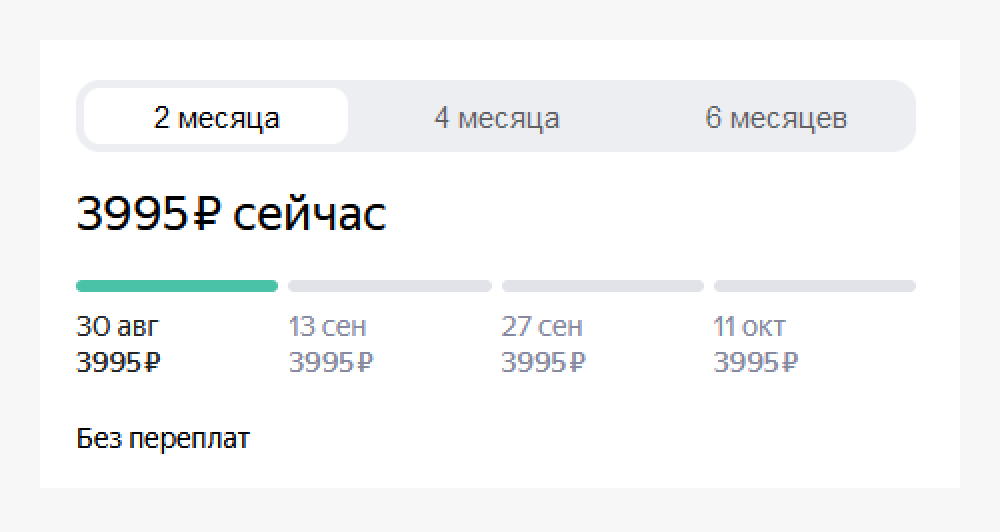Viewport: 1000px width, 532px height.
Task: Click the progress segment above 11 окт
Action: pyautogui.click(x=815, y=286)
